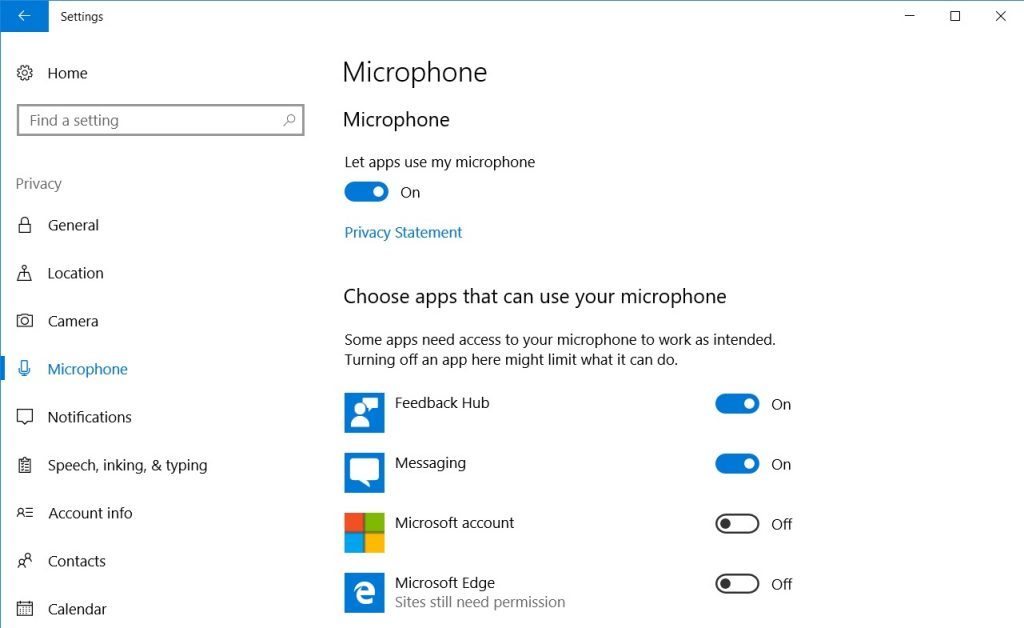The image size is (1024, 628).
Task: Click the Feedback Hub app icon
Action: [x=364, y=412]
